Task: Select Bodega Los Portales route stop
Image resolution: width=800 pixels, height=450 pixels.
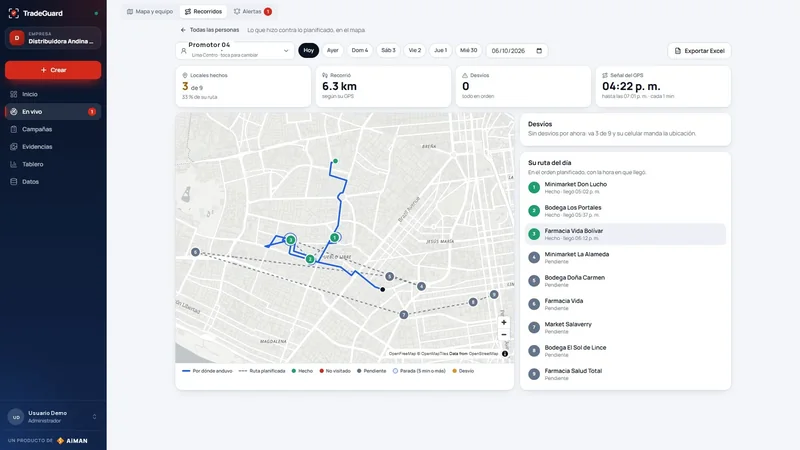Action: point(626,211)
